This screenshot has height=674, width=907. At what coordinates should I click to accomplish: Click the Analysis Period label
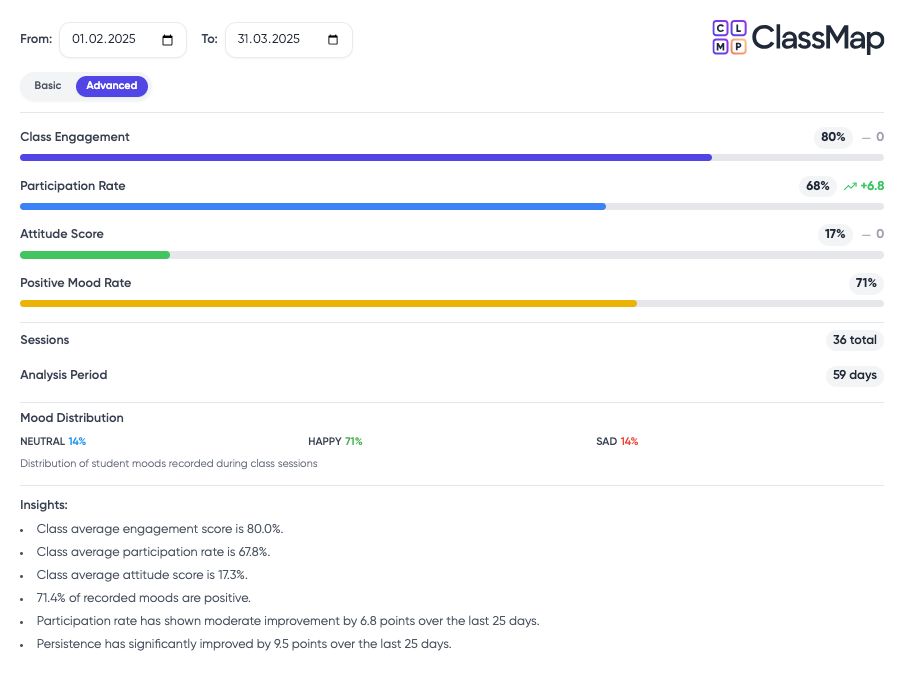pos(64,375)
